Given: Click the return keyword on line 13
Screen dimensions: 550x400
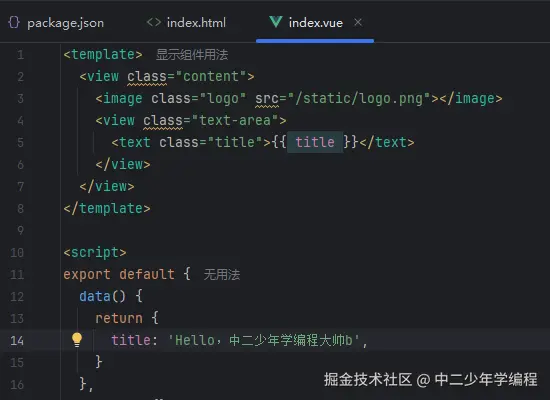Looking at the screenshot, I should coord(119,319).
